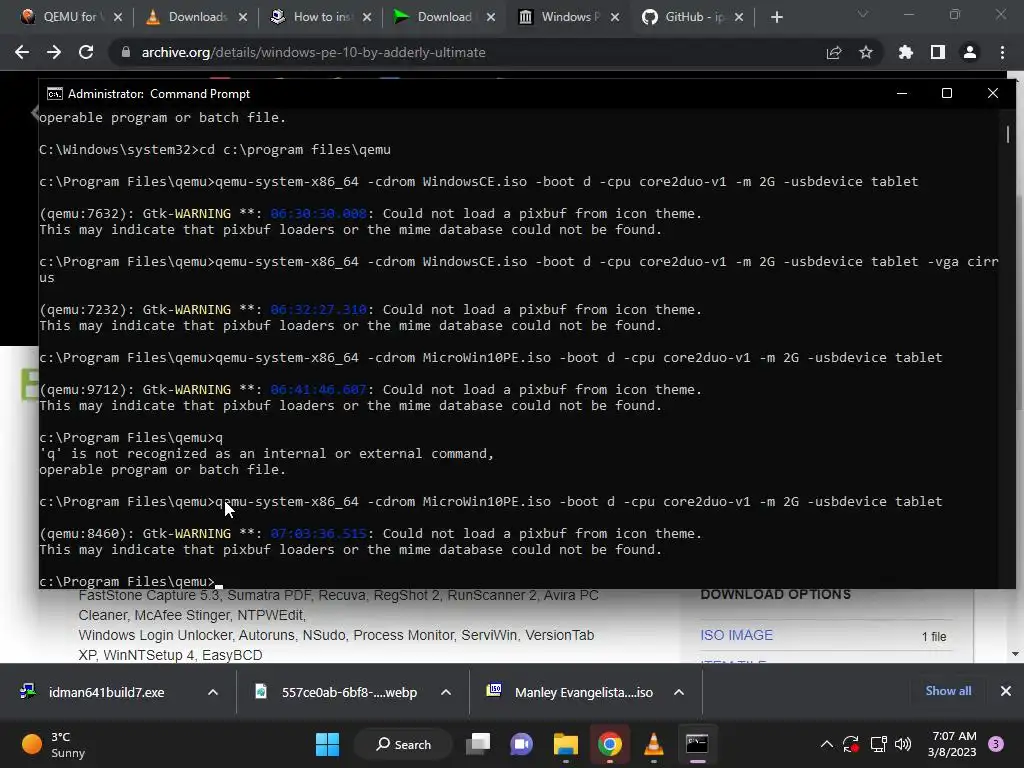View site security lock info
The width and height of the screenshot is (1024, 768).
tap(126, 52)
